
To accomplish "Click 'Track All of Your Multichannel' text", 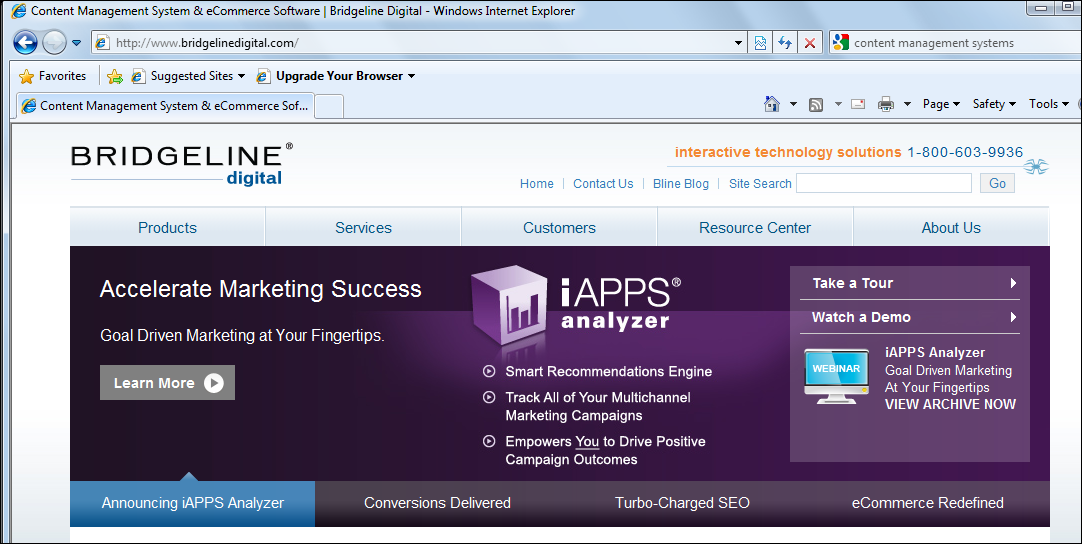I will (x=598, y=398).
